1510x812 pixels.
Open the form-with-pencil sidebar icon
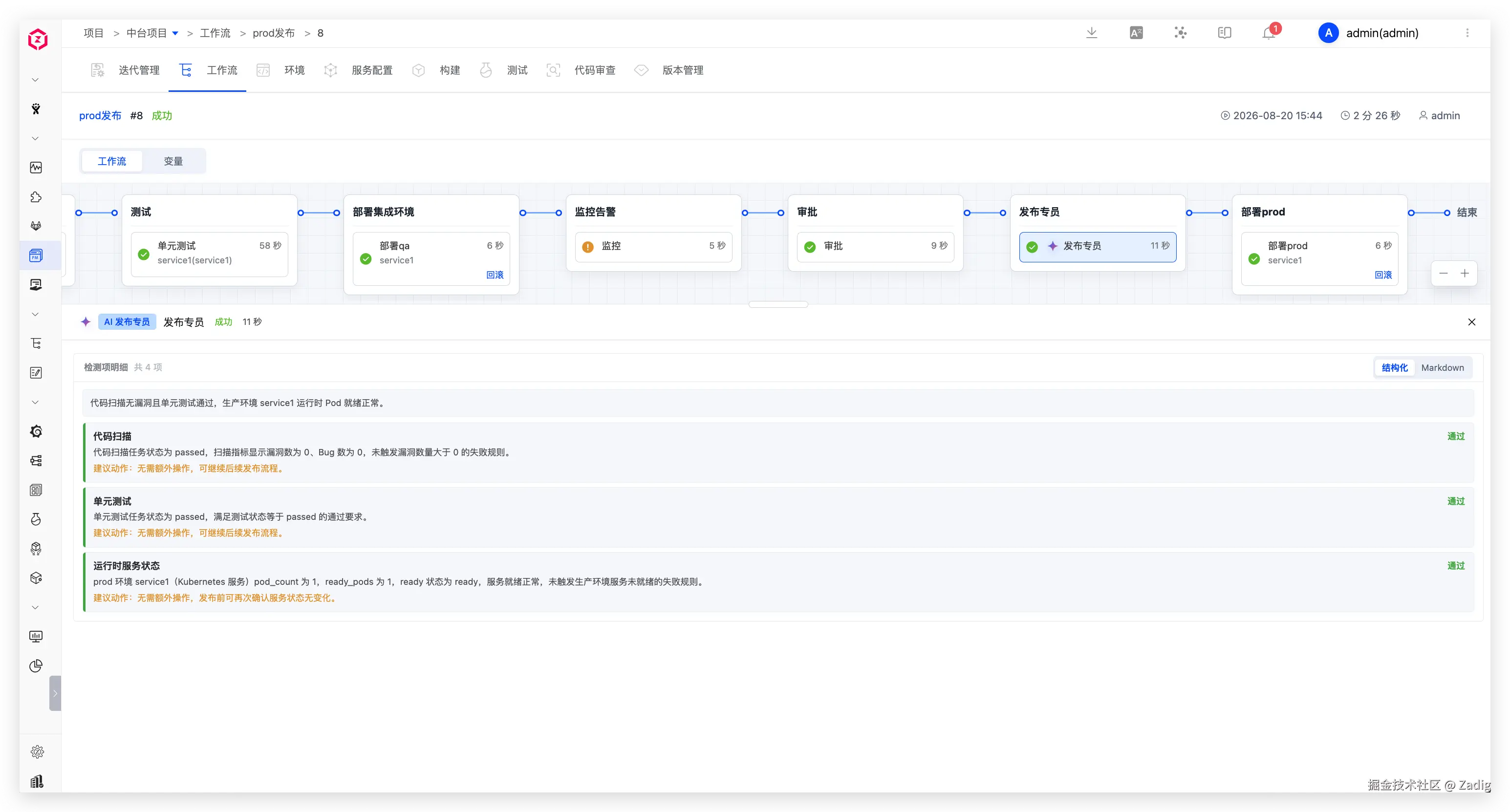pyautogui.click(x=36, y=373)
